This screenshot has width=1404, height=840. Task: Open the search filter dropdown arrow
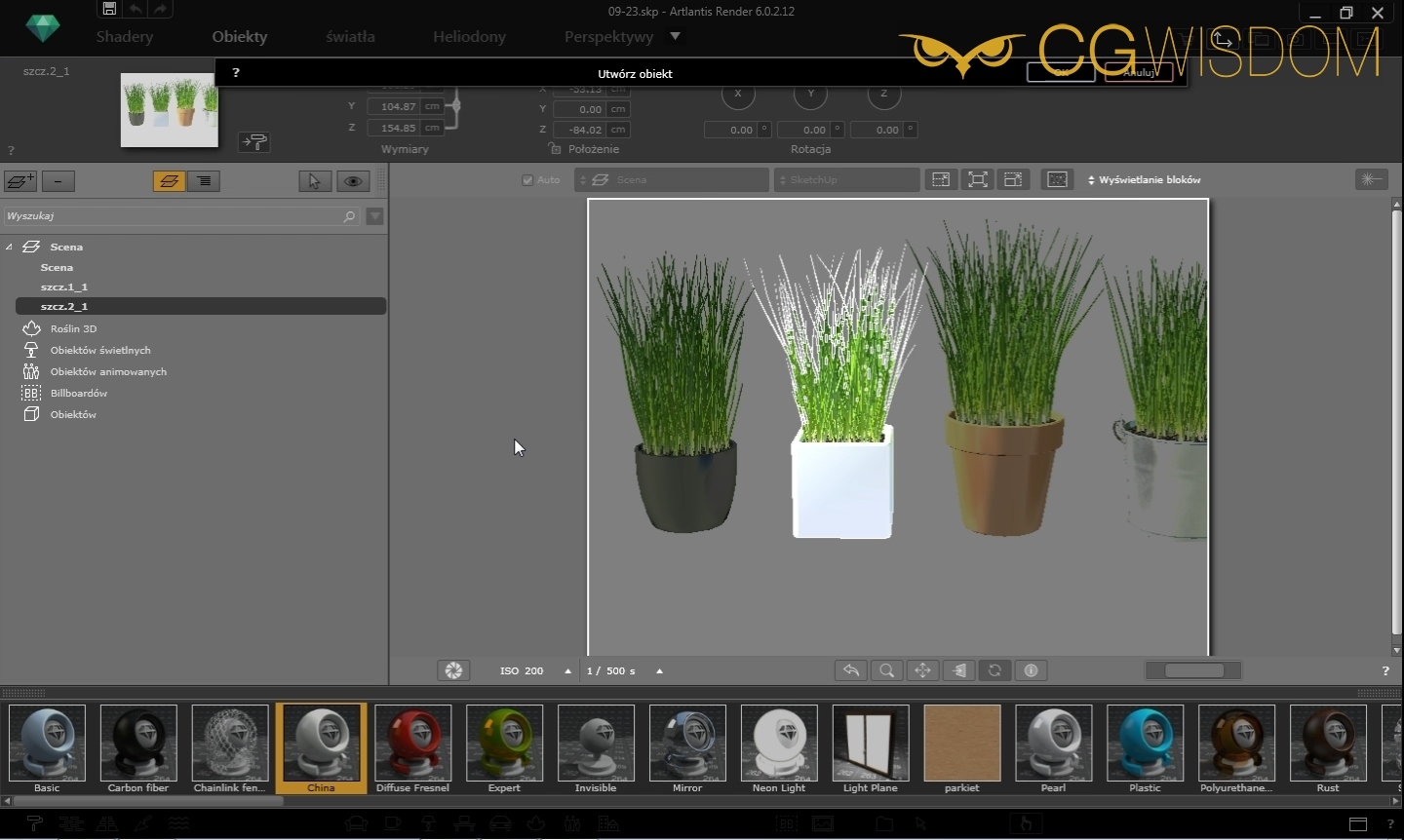374,216
